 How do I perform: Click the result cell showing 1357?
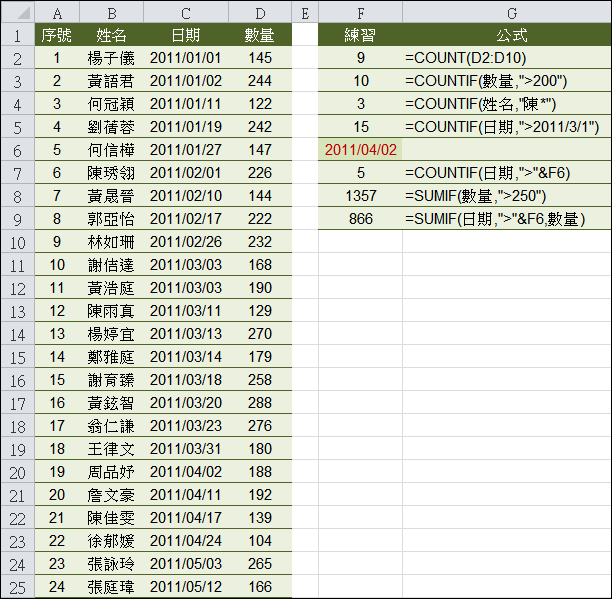(x=361, y=196)
